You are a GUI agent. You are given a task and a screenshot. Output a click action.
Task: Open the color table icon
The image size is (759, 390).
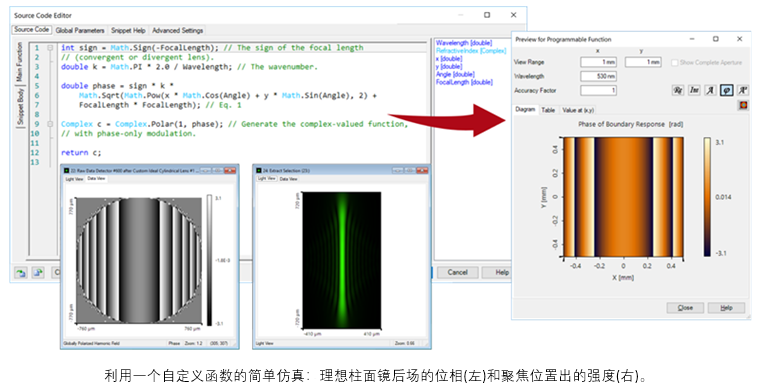click(744, 105)
